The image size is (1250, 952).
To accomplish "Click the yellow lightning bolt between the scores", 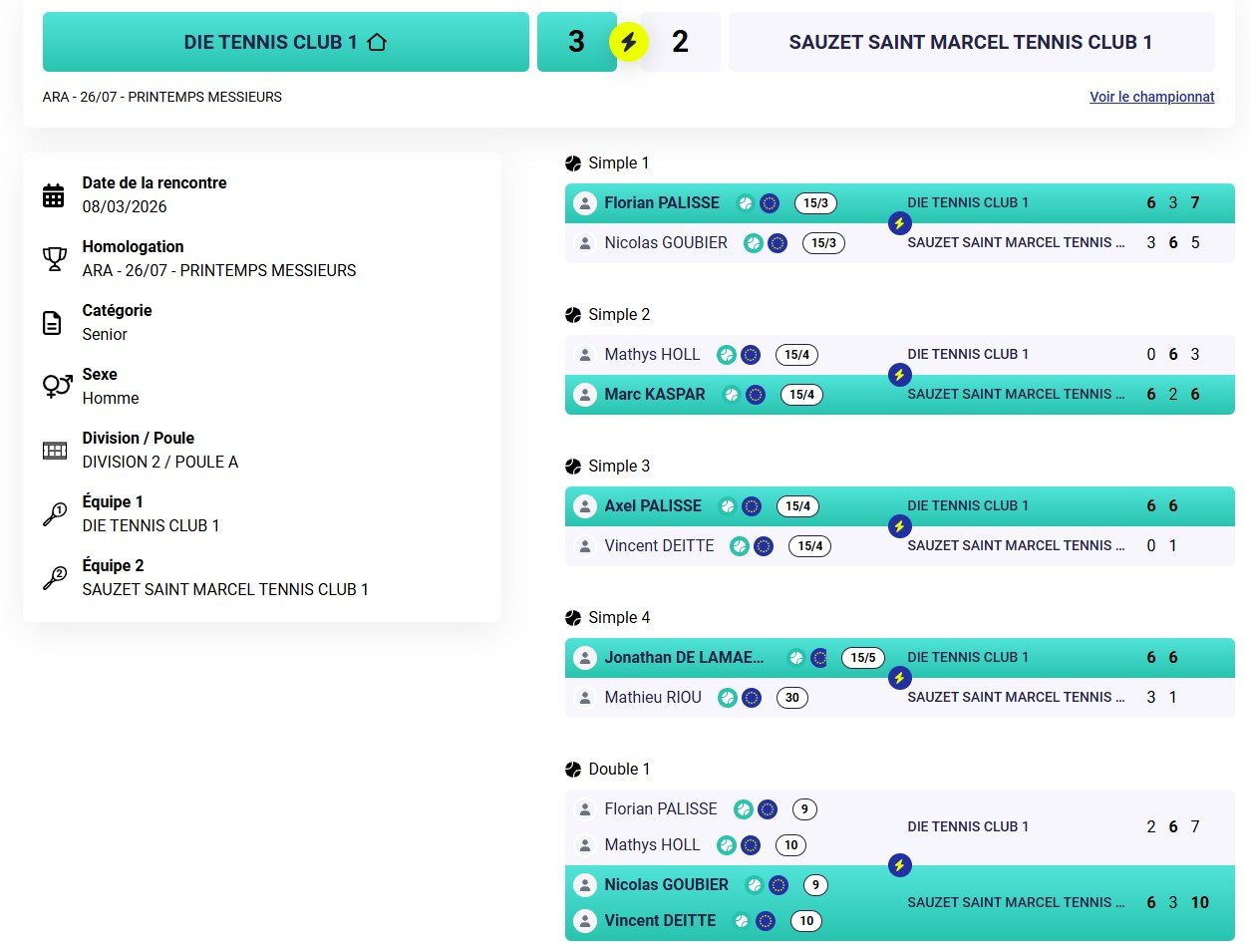I will coord(629,42).
